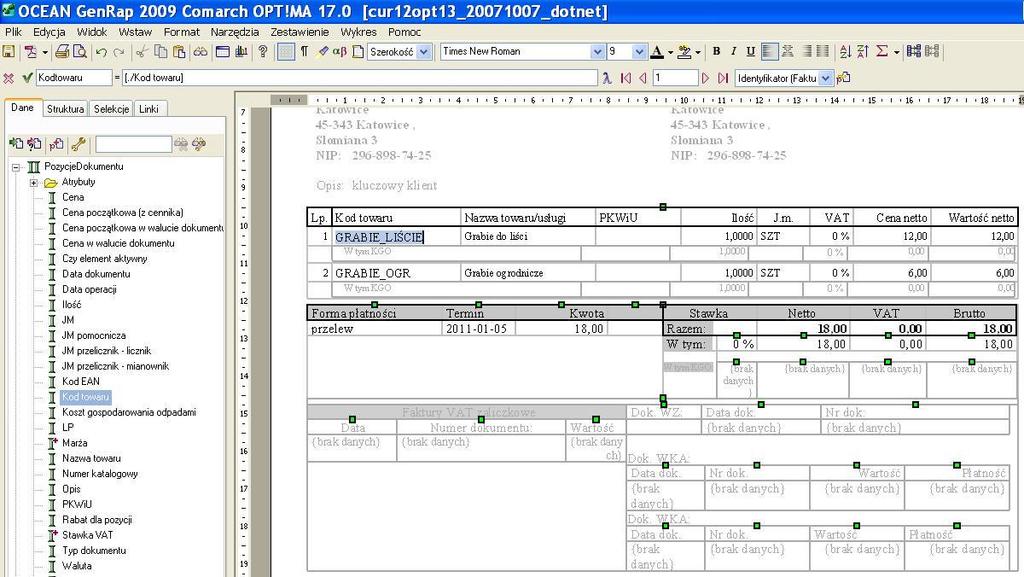Screen dimensions: 1024x577
Task: Click the Dane panel search field
Action: 133,144
